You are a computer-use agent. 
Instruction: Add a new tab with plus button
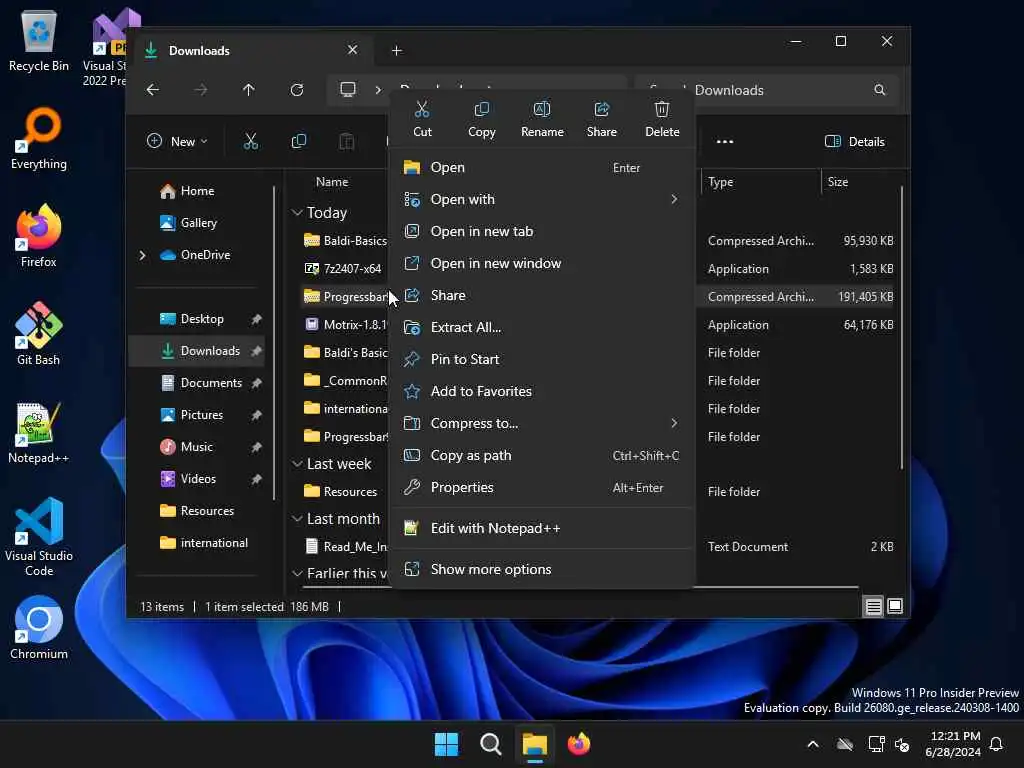coord(396,50)
